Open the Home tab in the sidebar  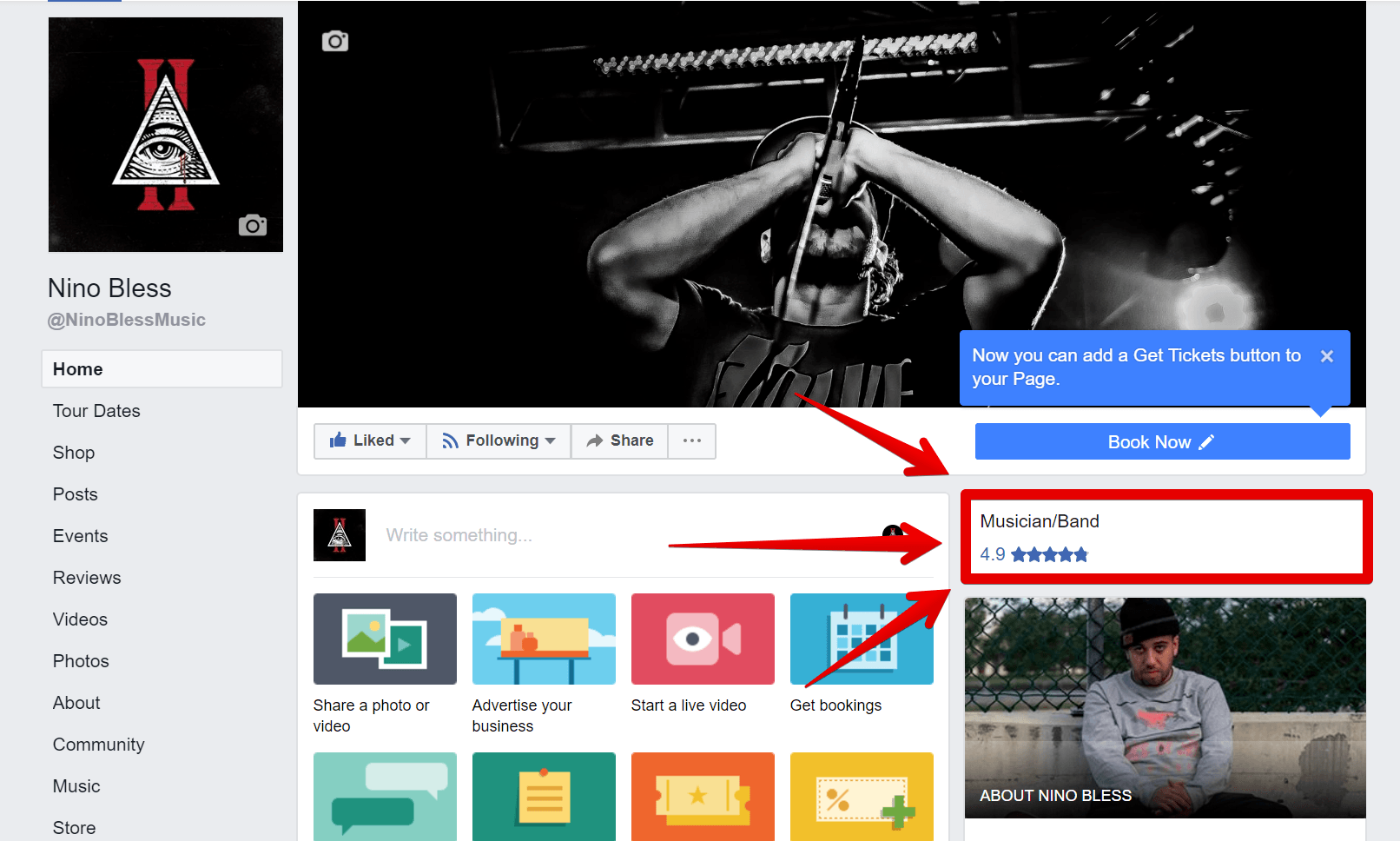coord(162,369)
